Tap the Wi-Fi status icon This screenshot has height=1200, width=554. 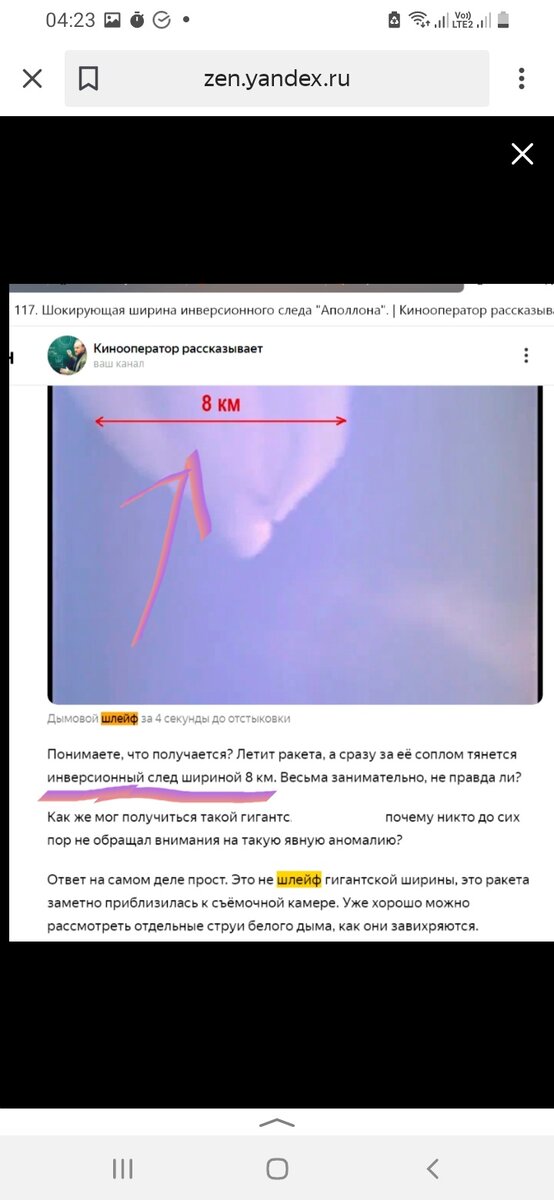(x=420, y=20)
